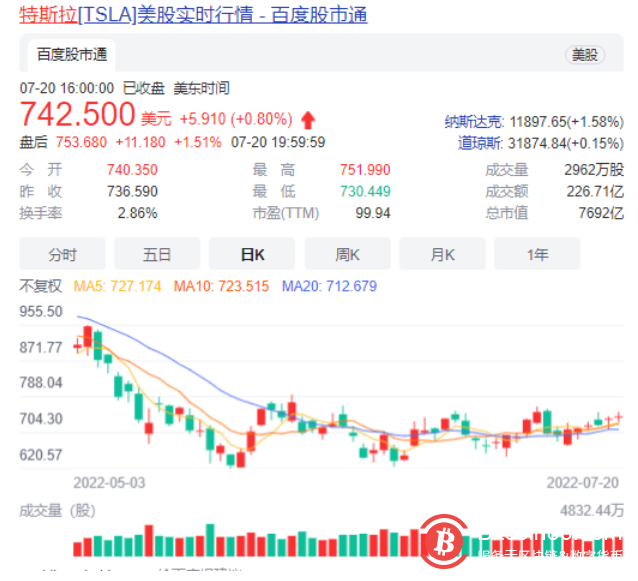Click the 2022-05-03 start date label
This screenshot has width=638, height=581.
pos(109,483)
